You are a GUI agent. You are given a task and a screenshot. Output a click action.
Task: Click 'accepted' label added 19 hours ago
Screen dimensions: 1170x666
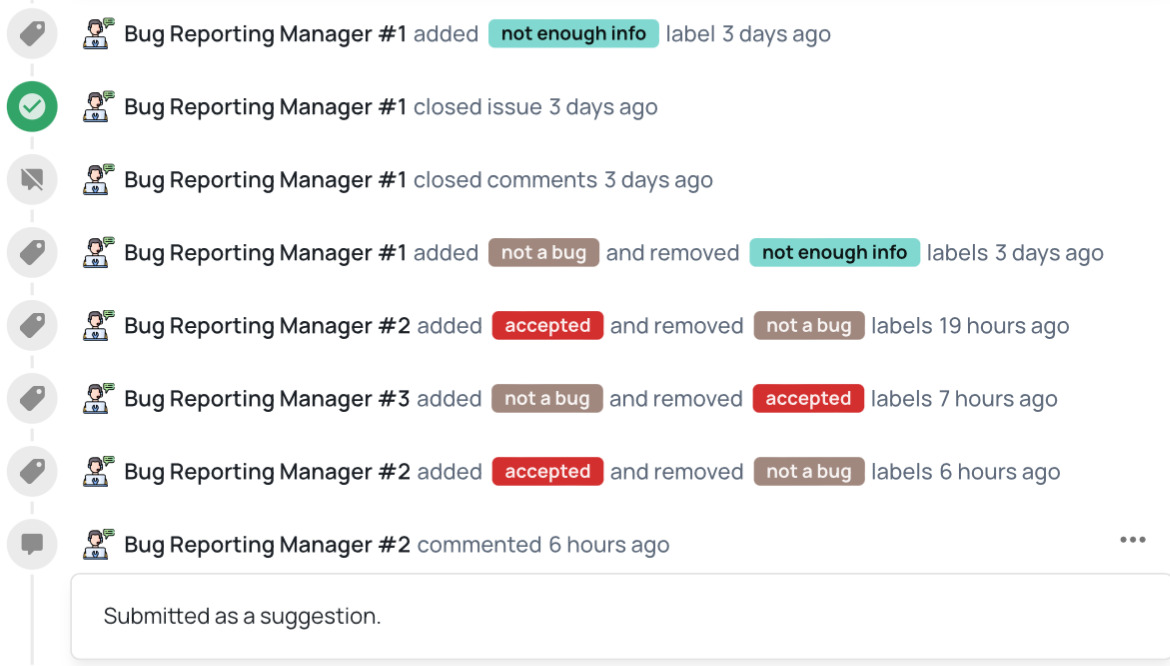point(547,326)
